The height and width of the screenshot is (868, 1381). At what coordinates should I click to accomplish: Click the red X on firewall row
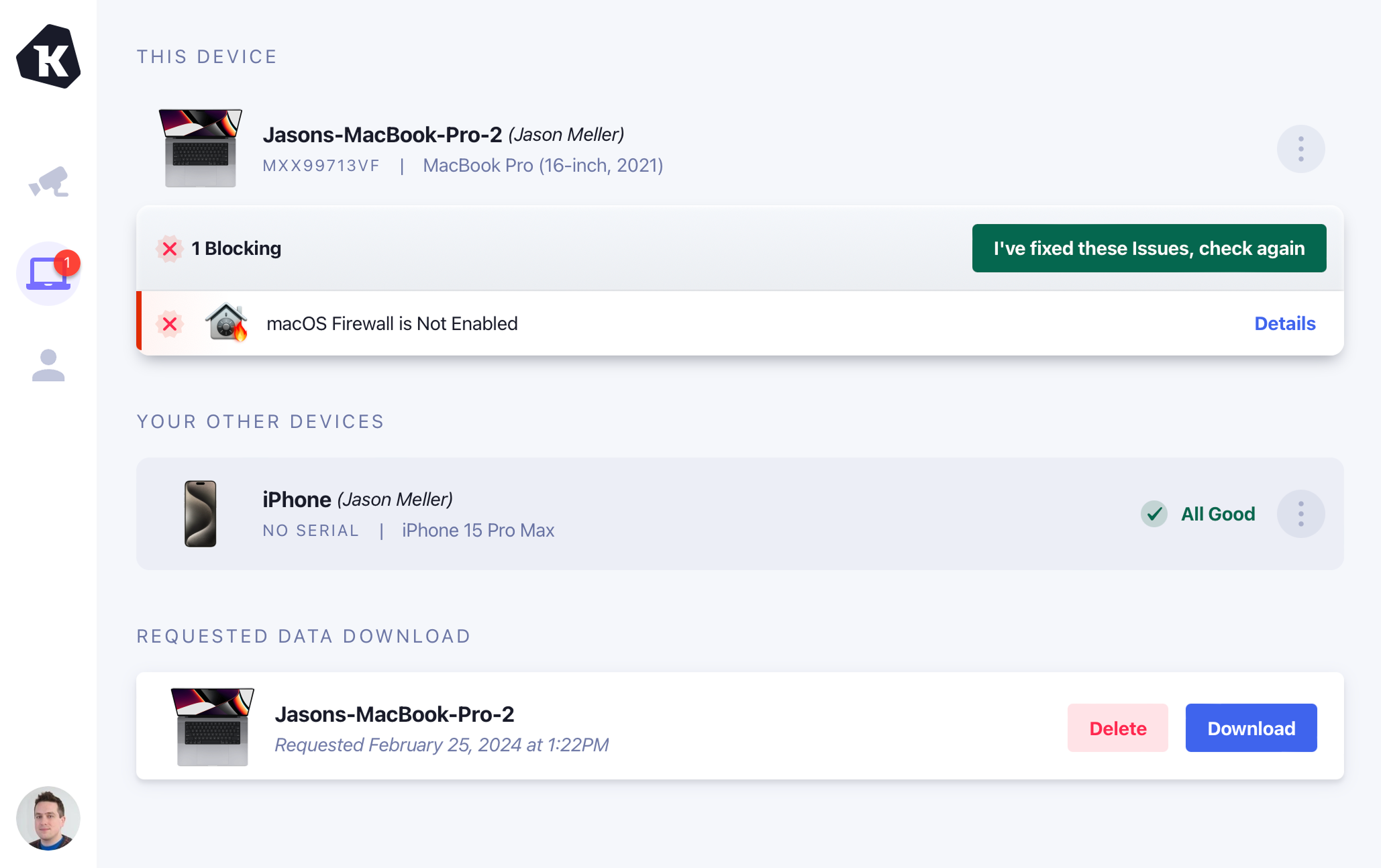tap(170, 324)
